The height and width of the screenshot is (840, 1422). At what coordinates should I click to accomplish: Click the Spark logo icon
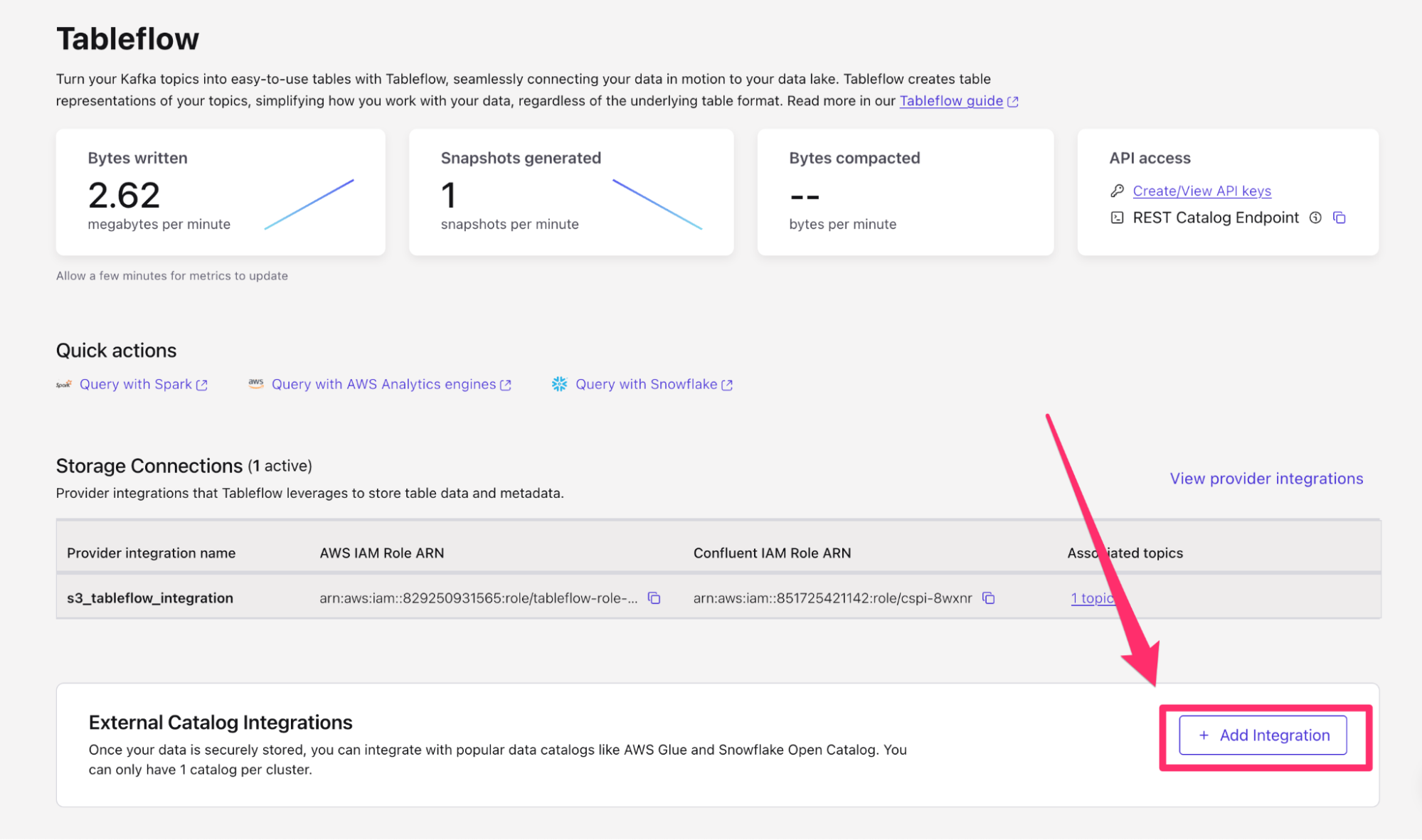pos(64,385)
